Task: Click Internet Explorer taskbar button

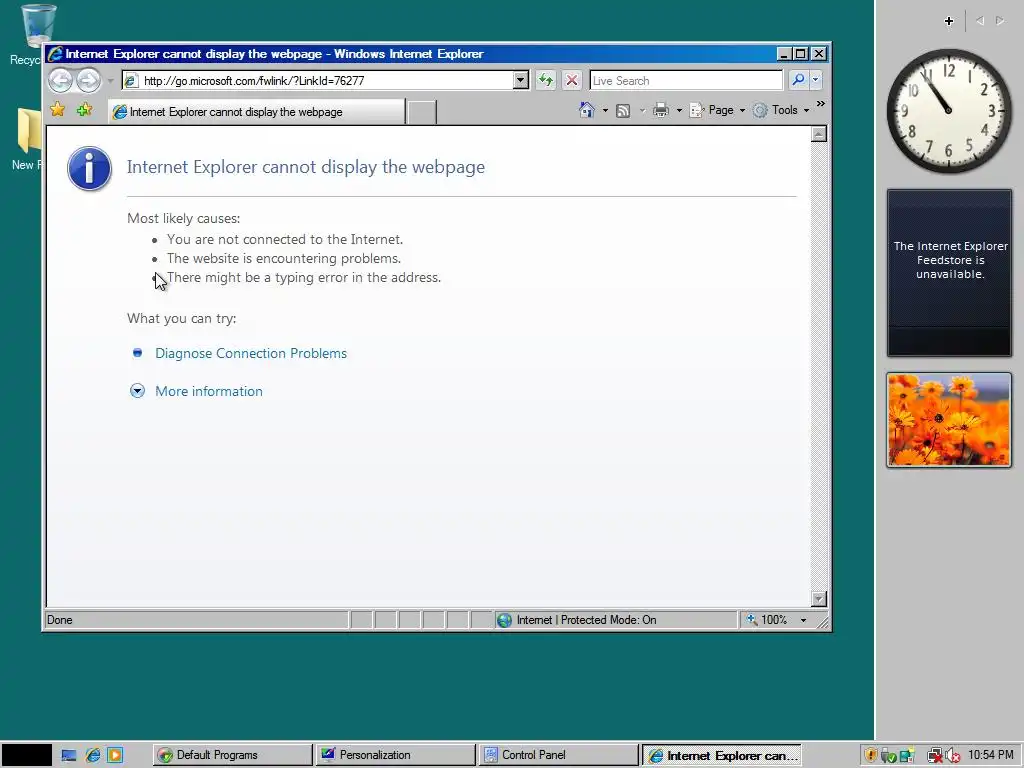Action: pos(722,755)
